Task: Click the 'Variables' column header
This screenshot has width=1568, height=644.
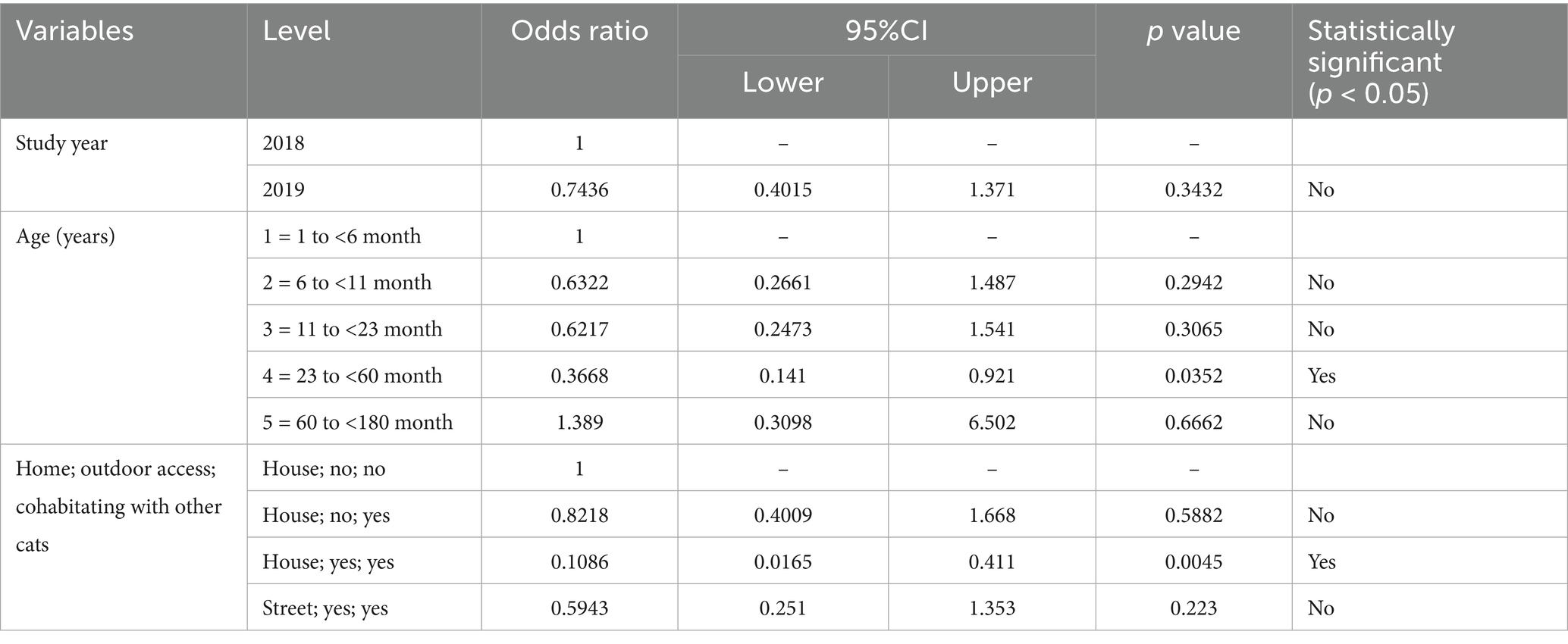Action: tap(74, 31)
